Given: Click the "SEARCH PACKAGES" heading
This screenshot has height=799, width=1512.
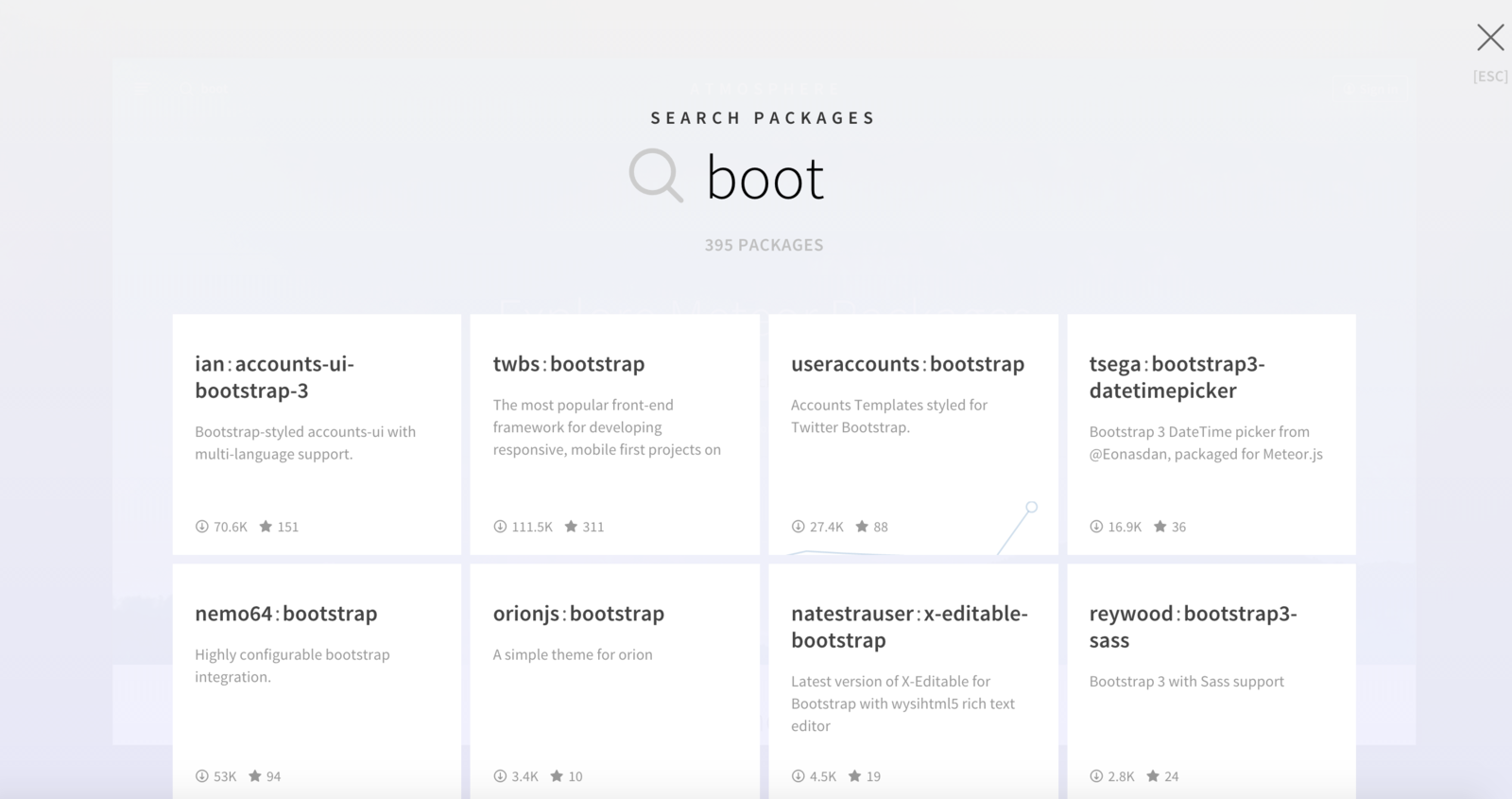Looking at the screenshot, I should 764,118.
